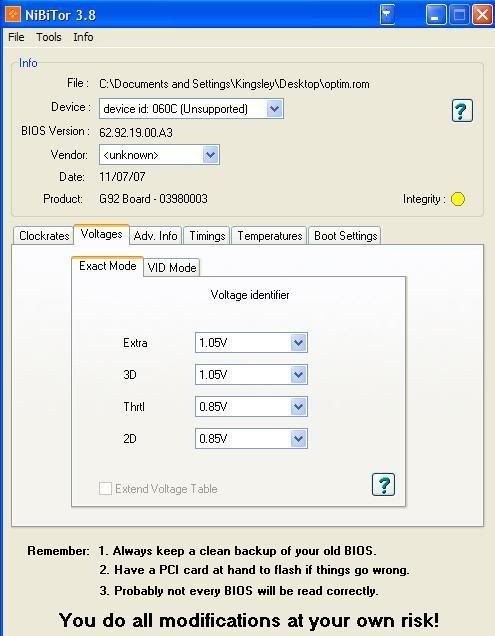Screen dimensions: 495x636
Task: Minimize the NiBiTor window
Action: pos(436,15)
